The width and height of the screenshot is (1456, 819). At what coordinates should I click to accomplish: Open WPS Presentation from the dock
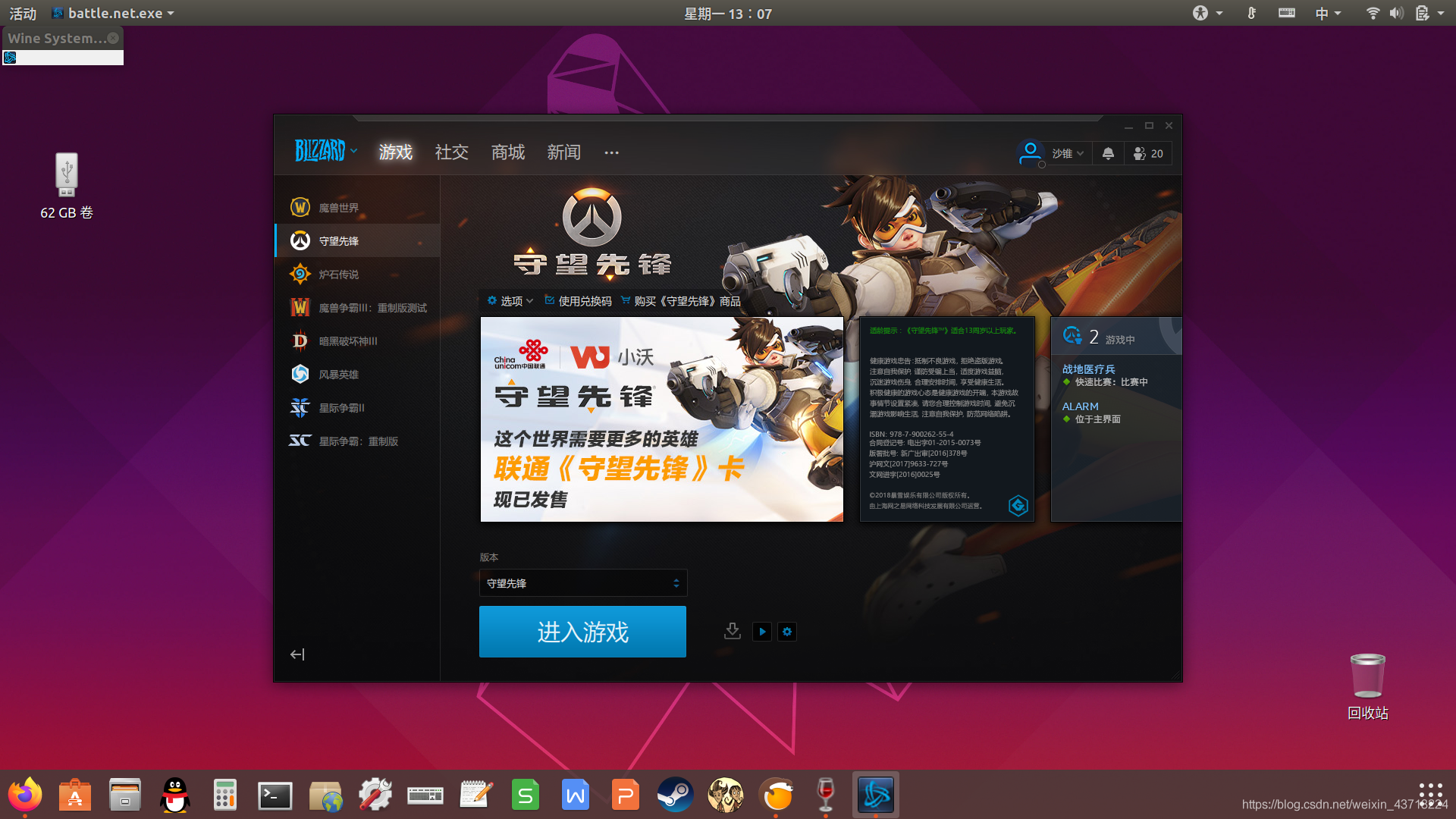click(x=626, y=795)
